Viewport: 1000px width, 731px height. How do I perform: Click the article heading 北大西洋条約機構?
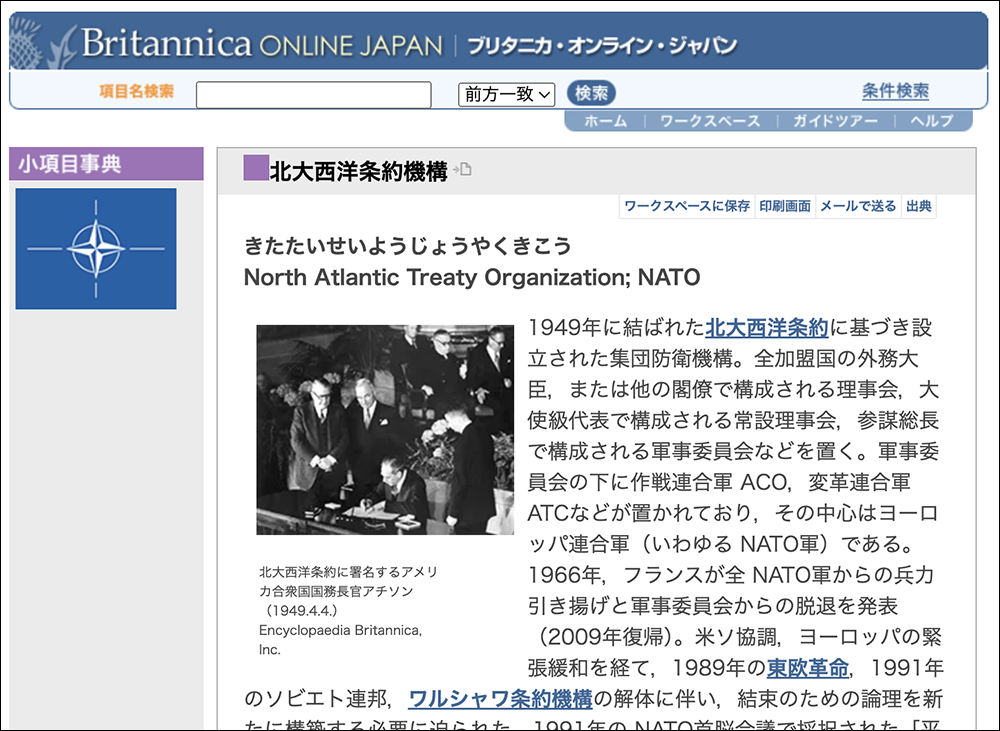358,171
